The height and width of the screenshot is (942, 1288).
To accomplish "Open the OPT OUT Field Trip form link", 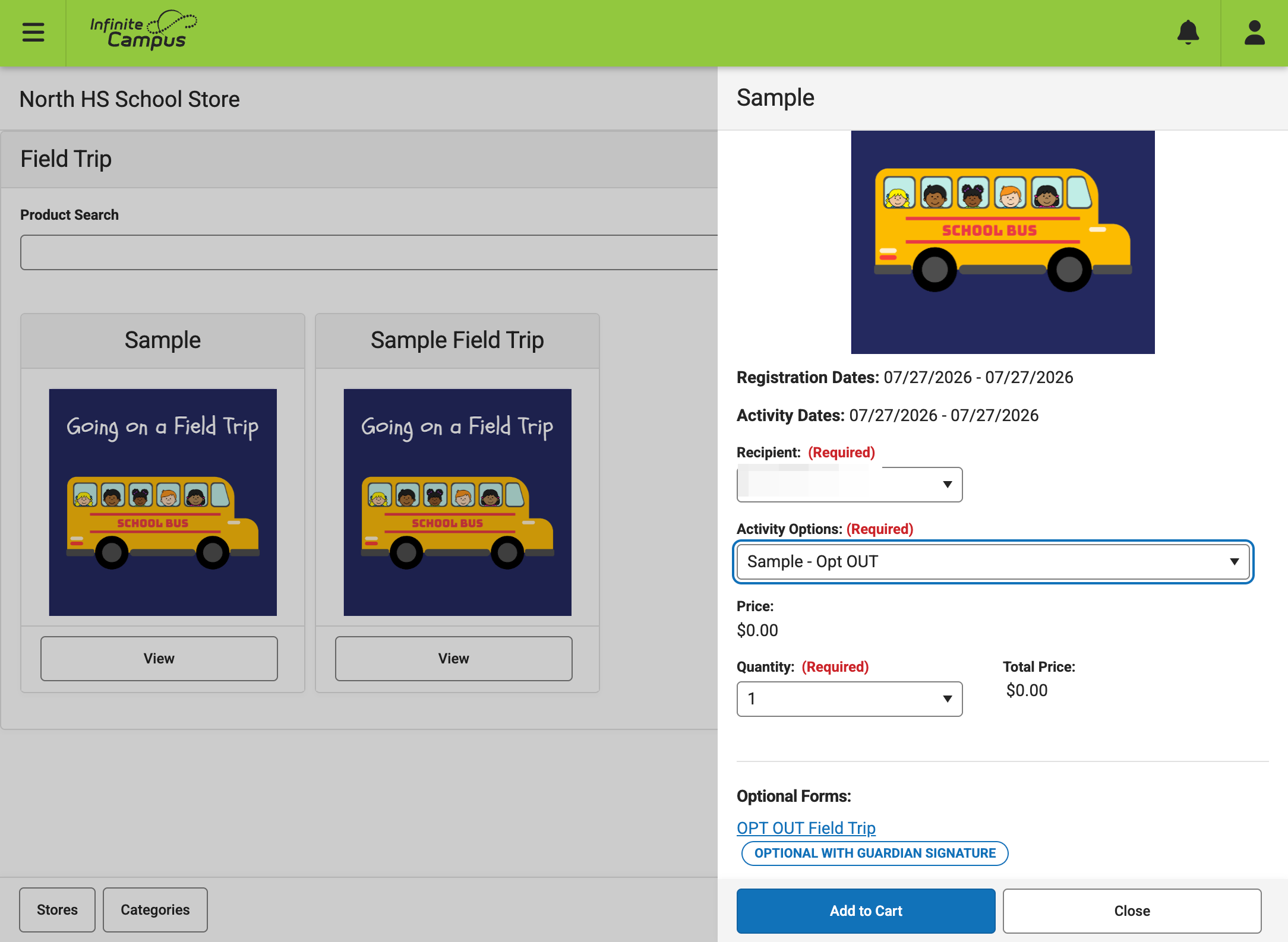I will click(x=806, y=828).
